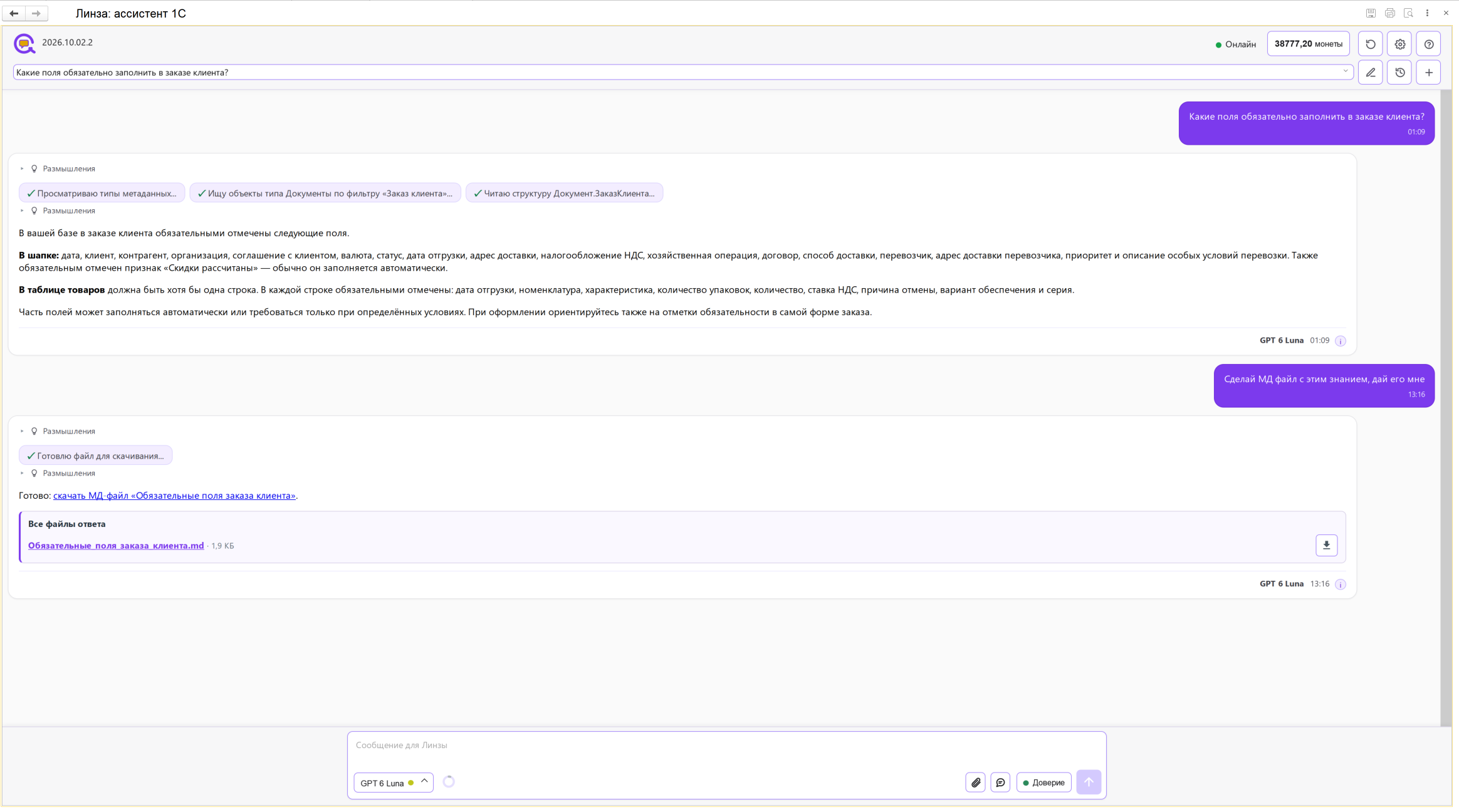Rename chat with the pencil icon
Viewport: 1459px width, 812px height.
tap(1370, 73)
